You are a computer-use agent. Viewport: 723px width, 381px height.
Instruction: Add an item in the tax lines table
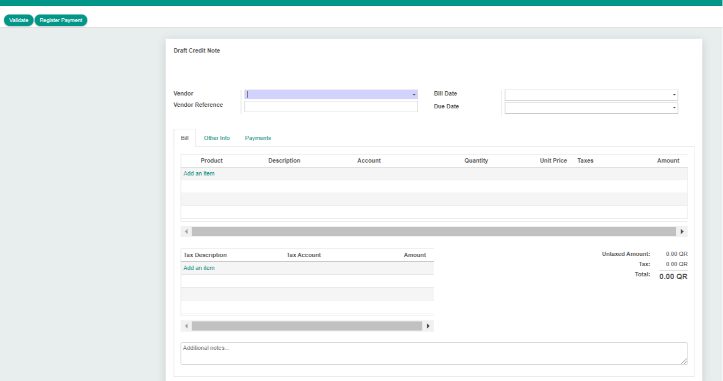[x=199, y=268]
